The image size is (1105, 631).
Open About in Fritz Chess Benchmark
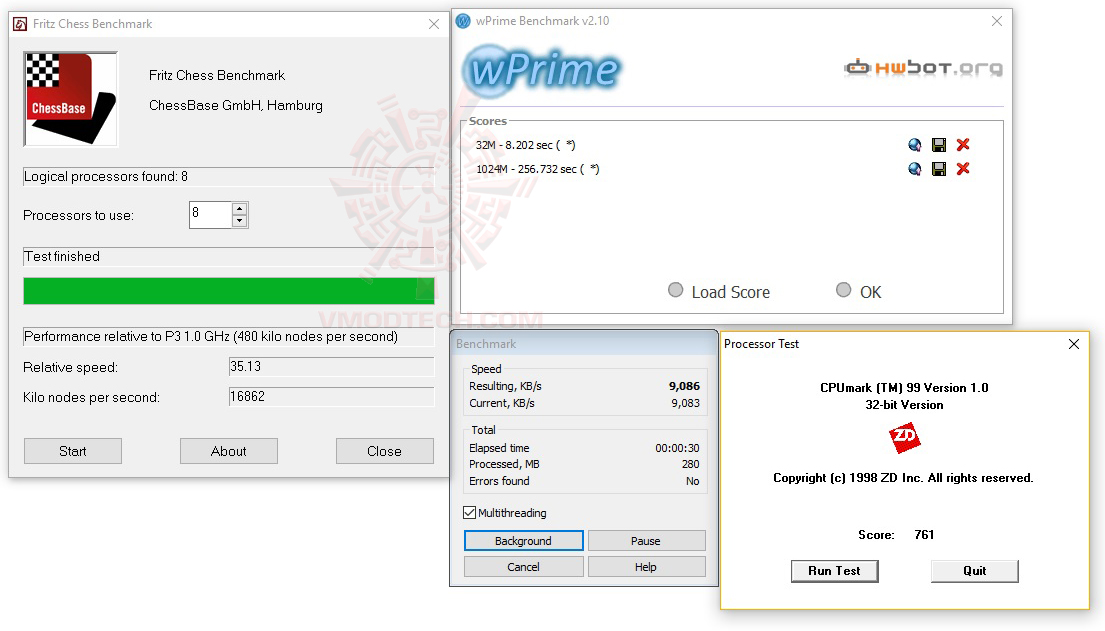pos(228,451)
